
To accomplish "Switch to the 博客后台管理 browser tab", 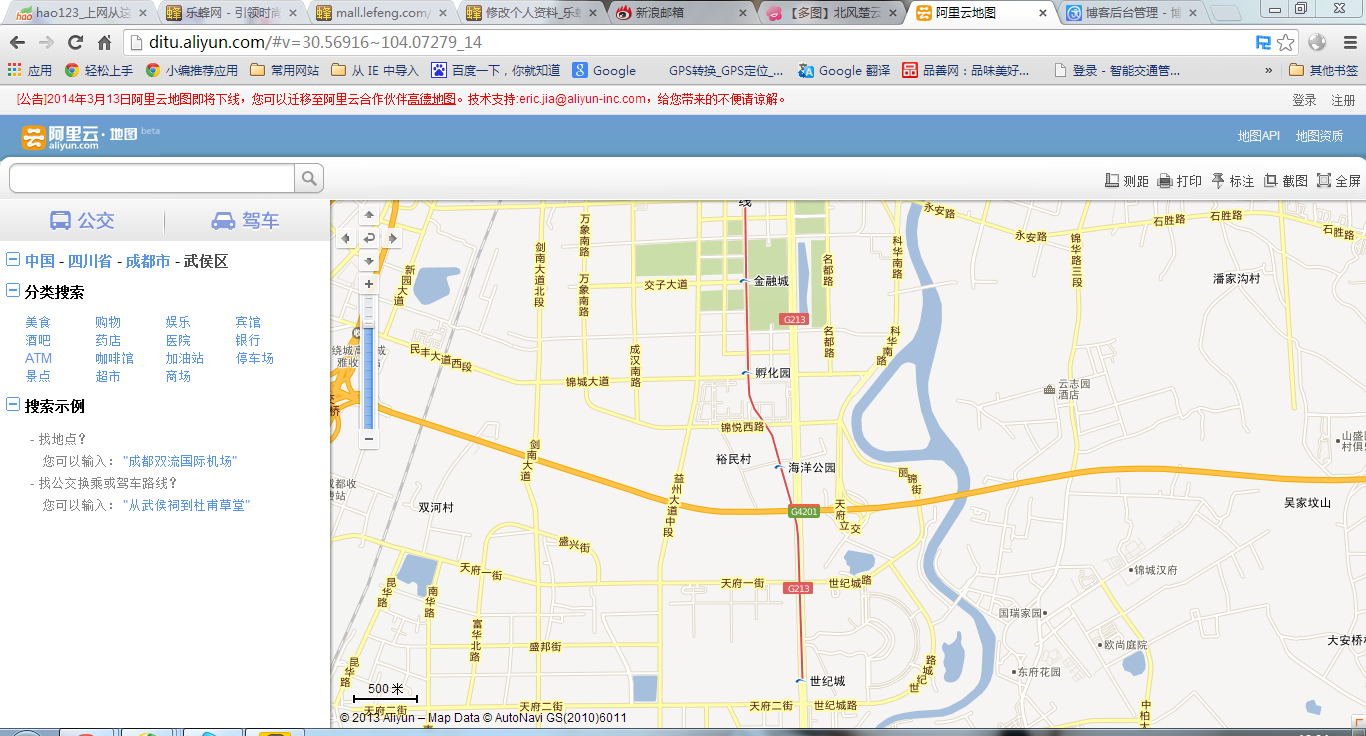I will pyautogui.click(x=1132, y=13).
